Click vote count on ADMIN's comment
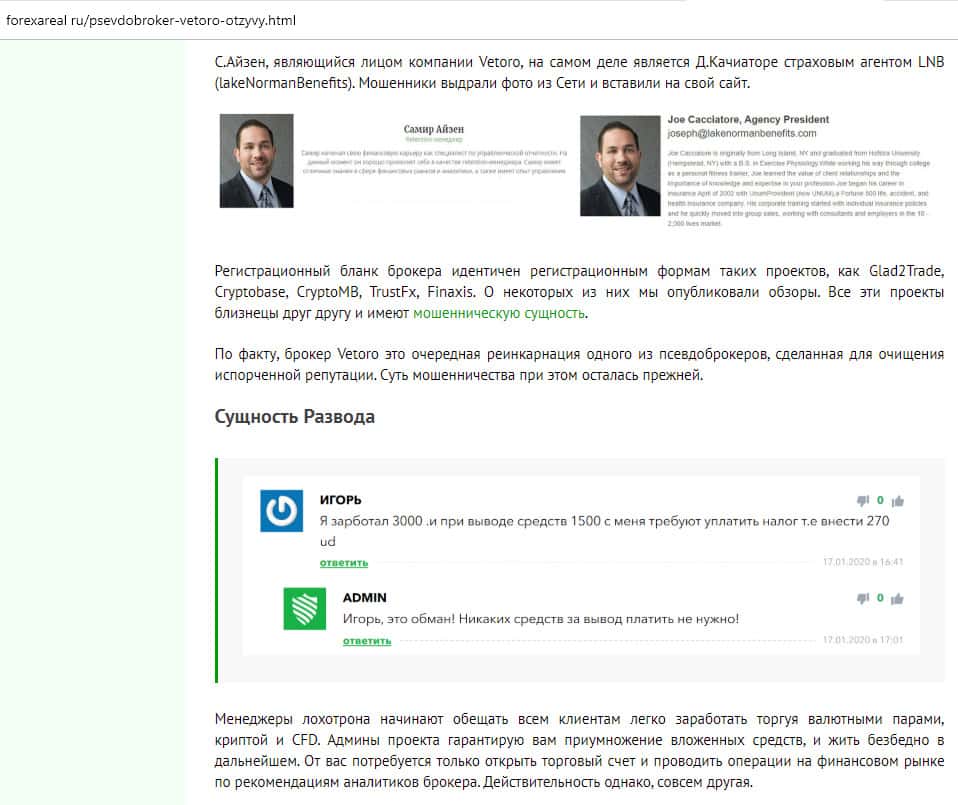Screen dimensions: 958x805 [880, 598]
